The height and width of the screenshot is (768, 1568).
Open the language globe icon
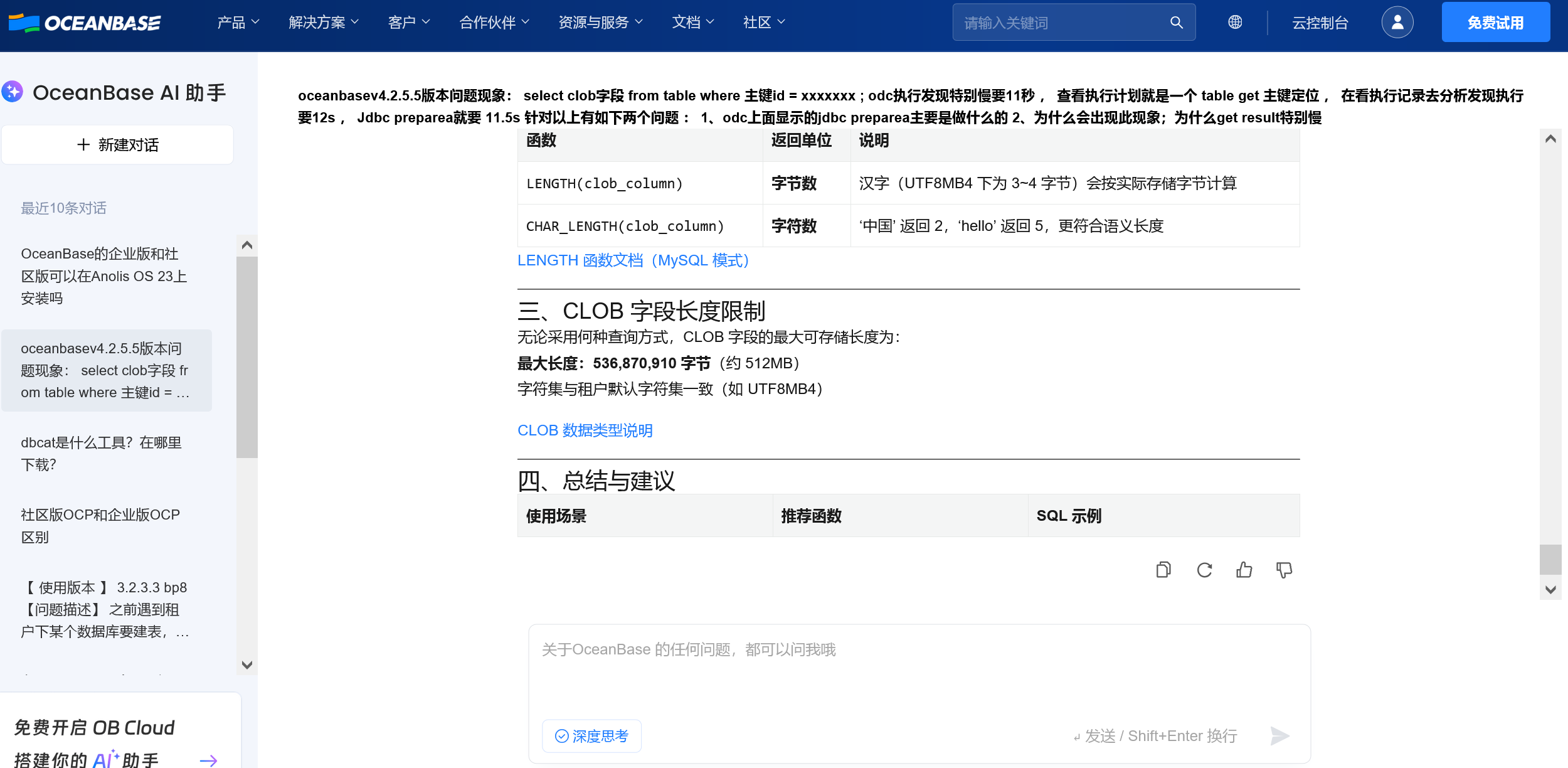tap(1235, 23)
